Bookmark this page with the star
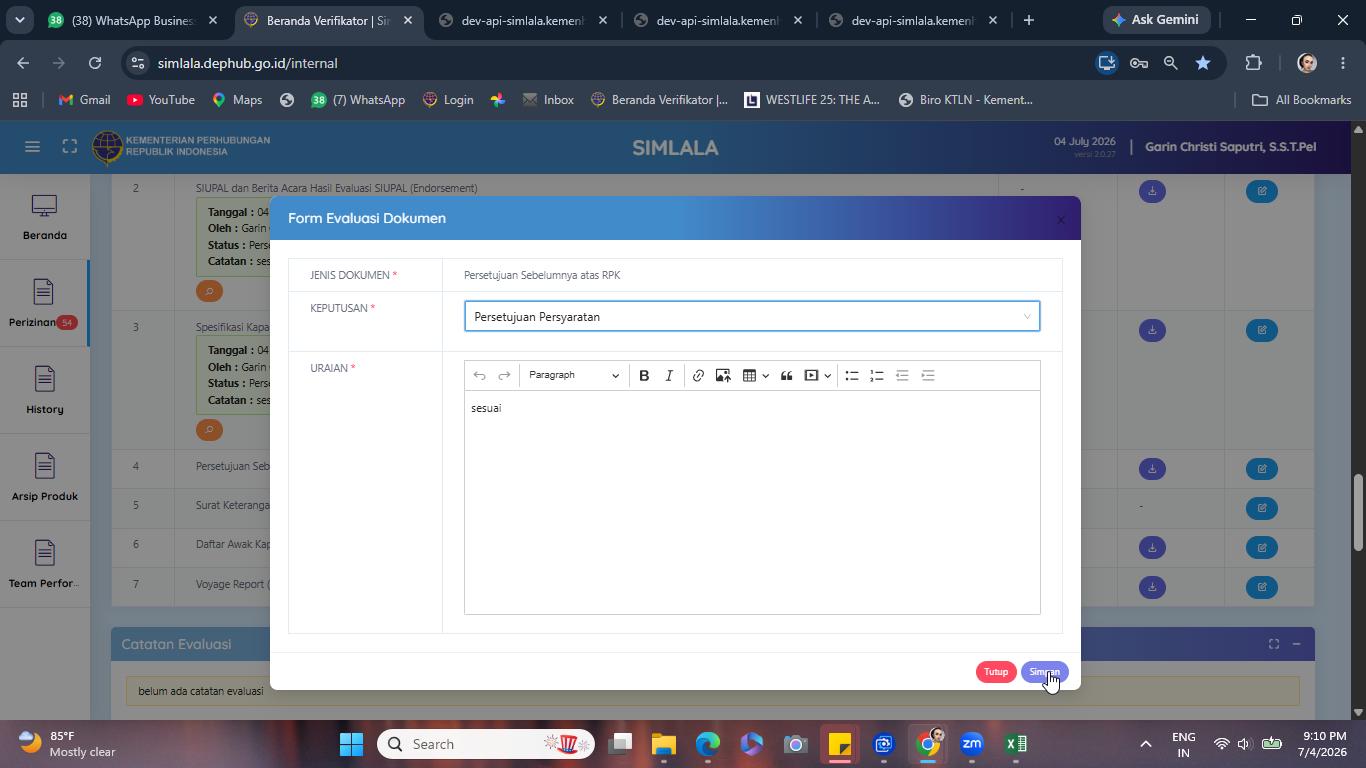Image resolution: width=1366 pixels, height=768 pixels. coord(1203,63)
